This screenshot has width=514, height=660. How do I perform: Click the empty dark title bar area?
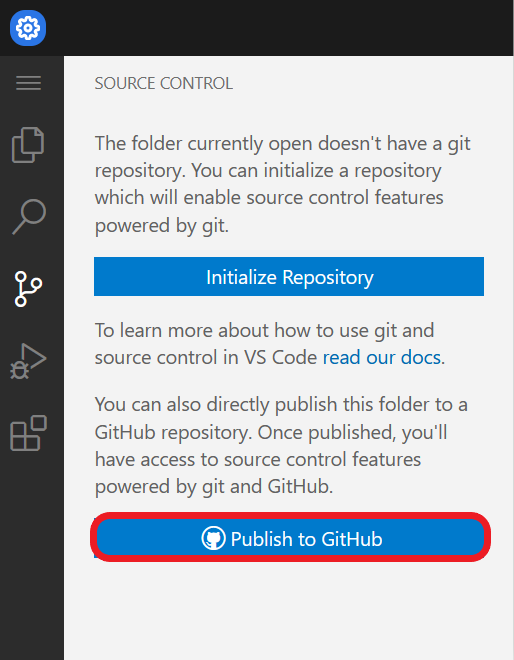280,28
